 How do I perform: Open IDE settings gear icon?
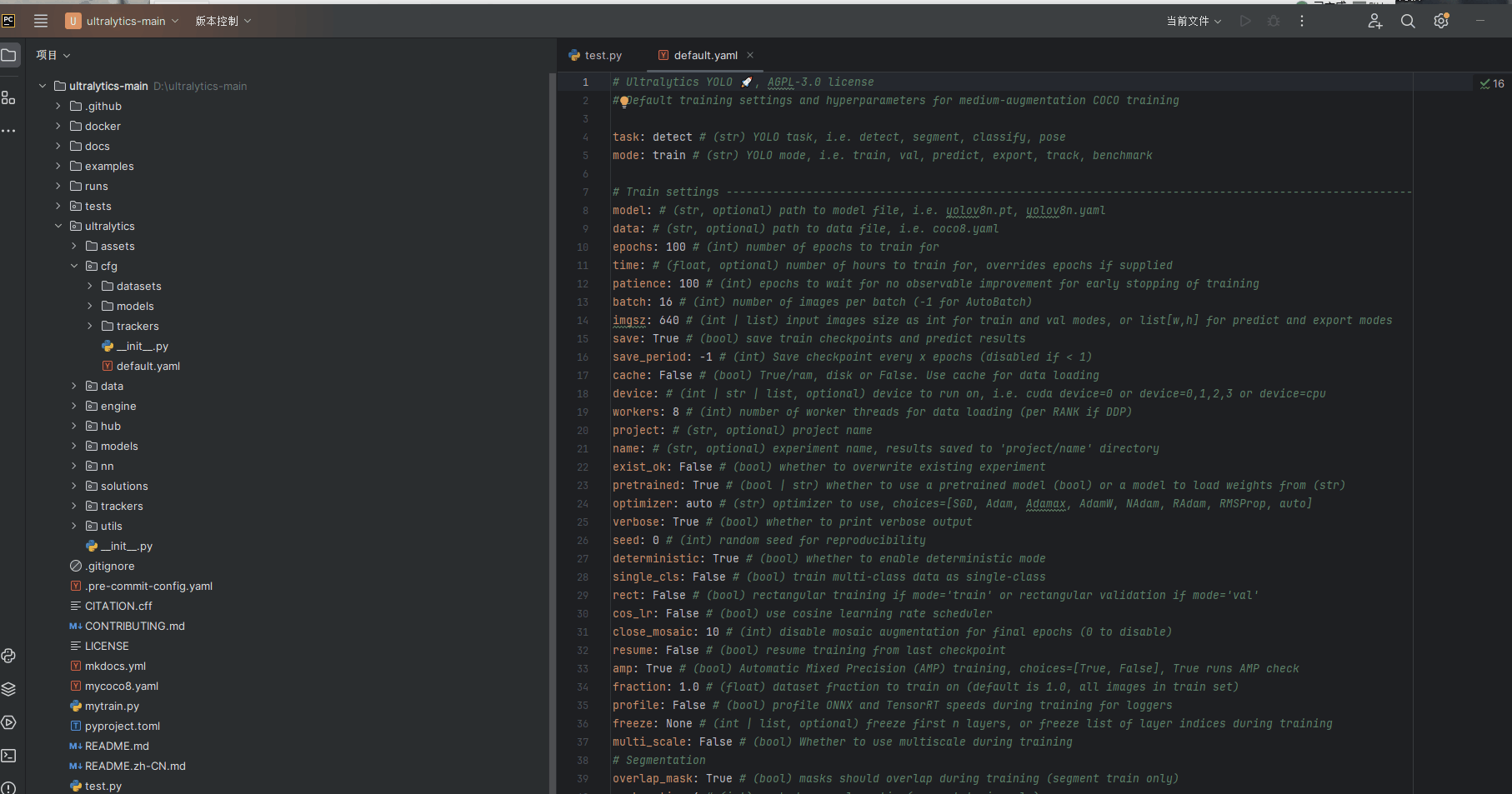pos(1441,21)
